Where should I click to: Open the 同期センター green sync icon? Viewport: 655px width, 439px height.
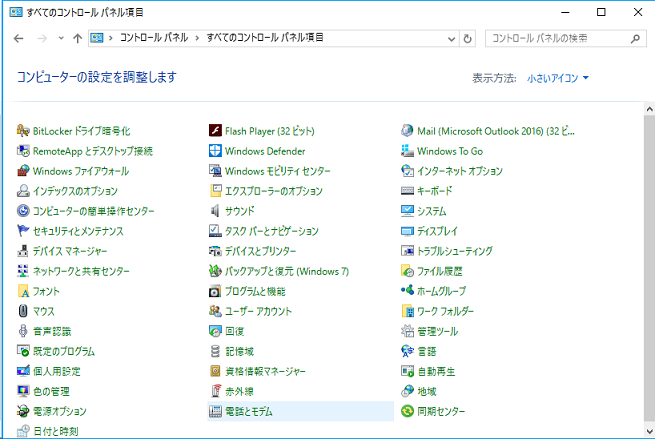pos(407,411)
